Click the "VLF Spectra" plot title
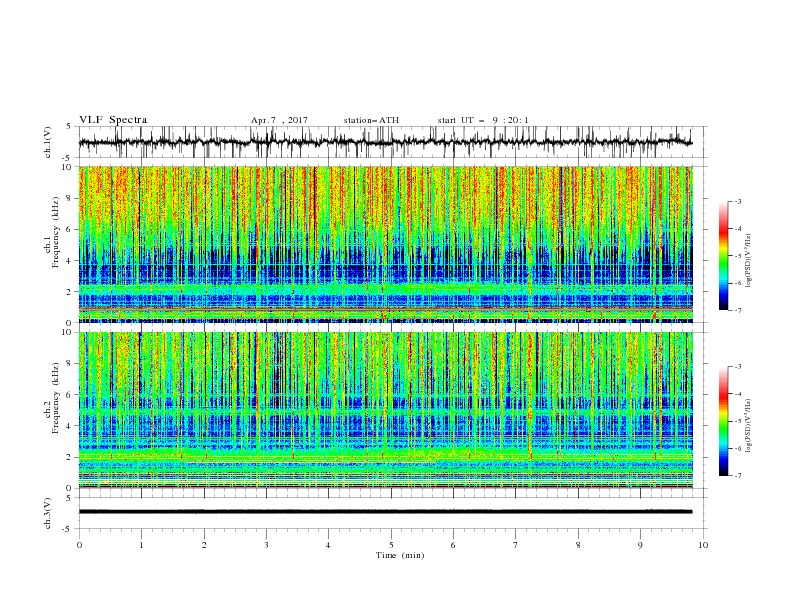Screen dimensions: 792x612 coord(113,120)
